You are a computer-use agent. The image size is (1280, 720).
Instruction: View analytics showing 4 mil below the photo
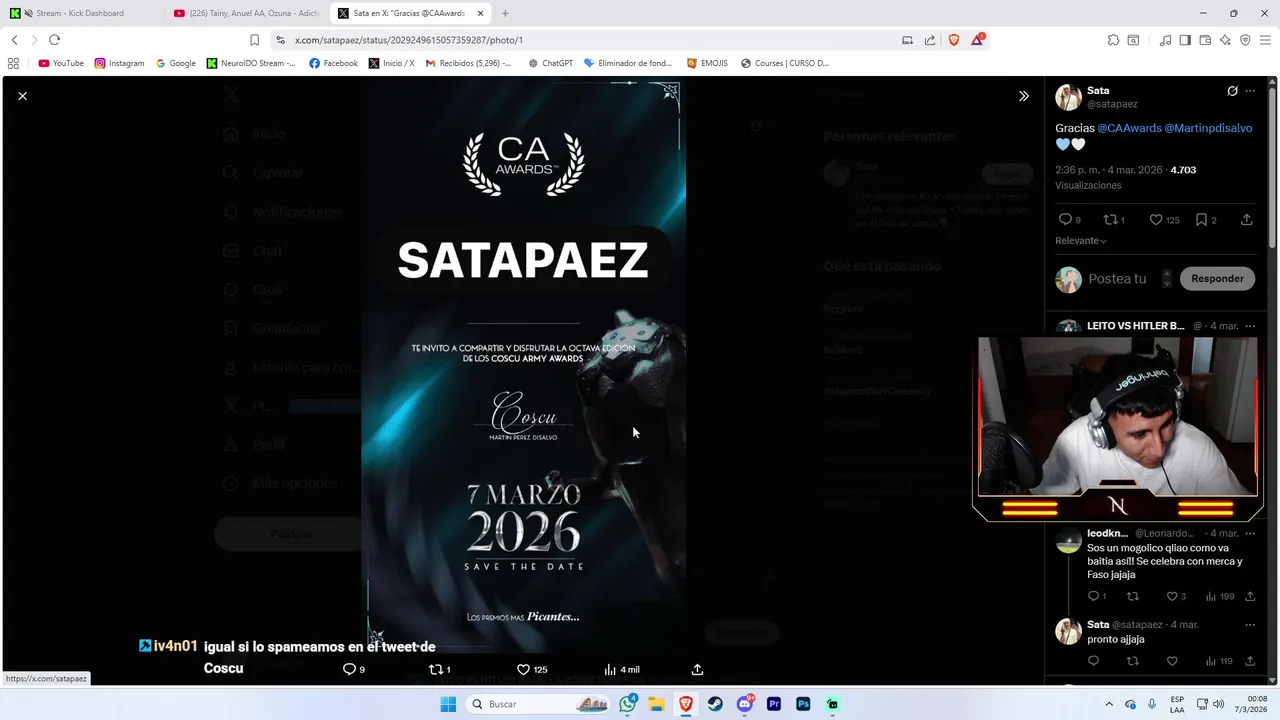click(621, 670)
